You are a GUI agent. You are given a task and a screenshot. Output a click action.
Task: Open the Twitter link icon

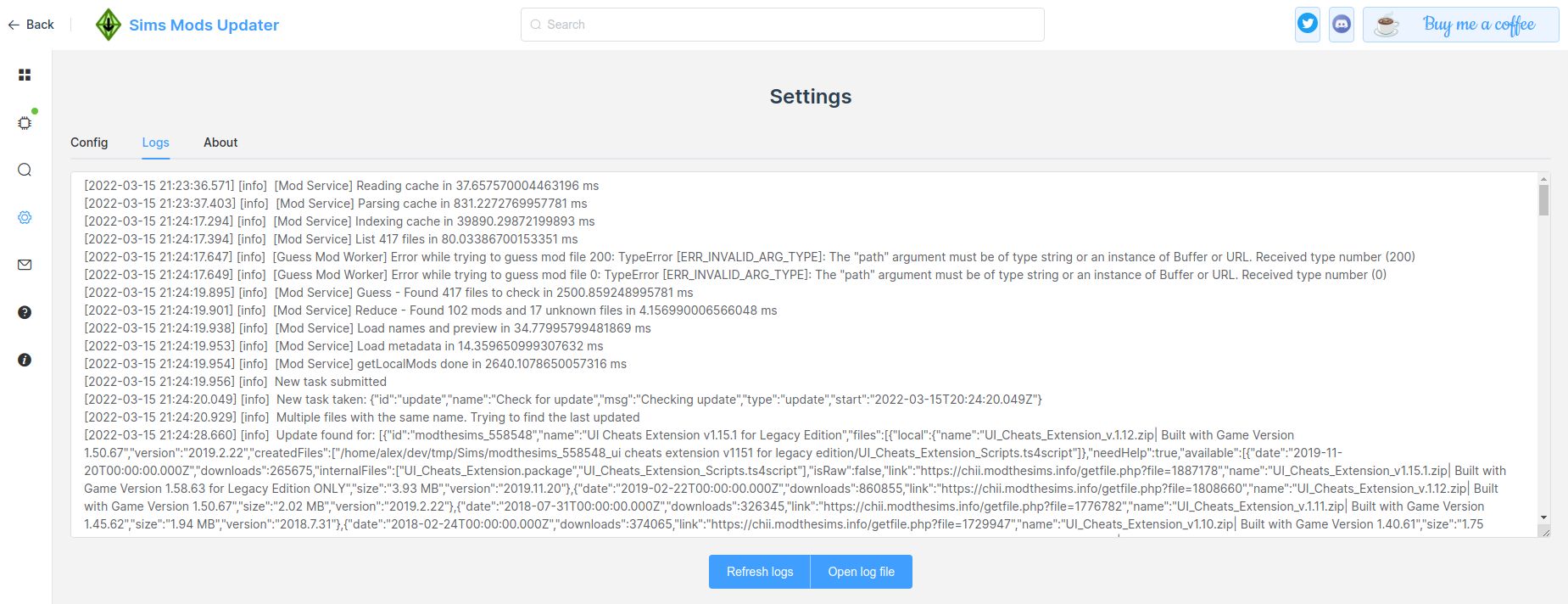click(x=1308, y=24)
